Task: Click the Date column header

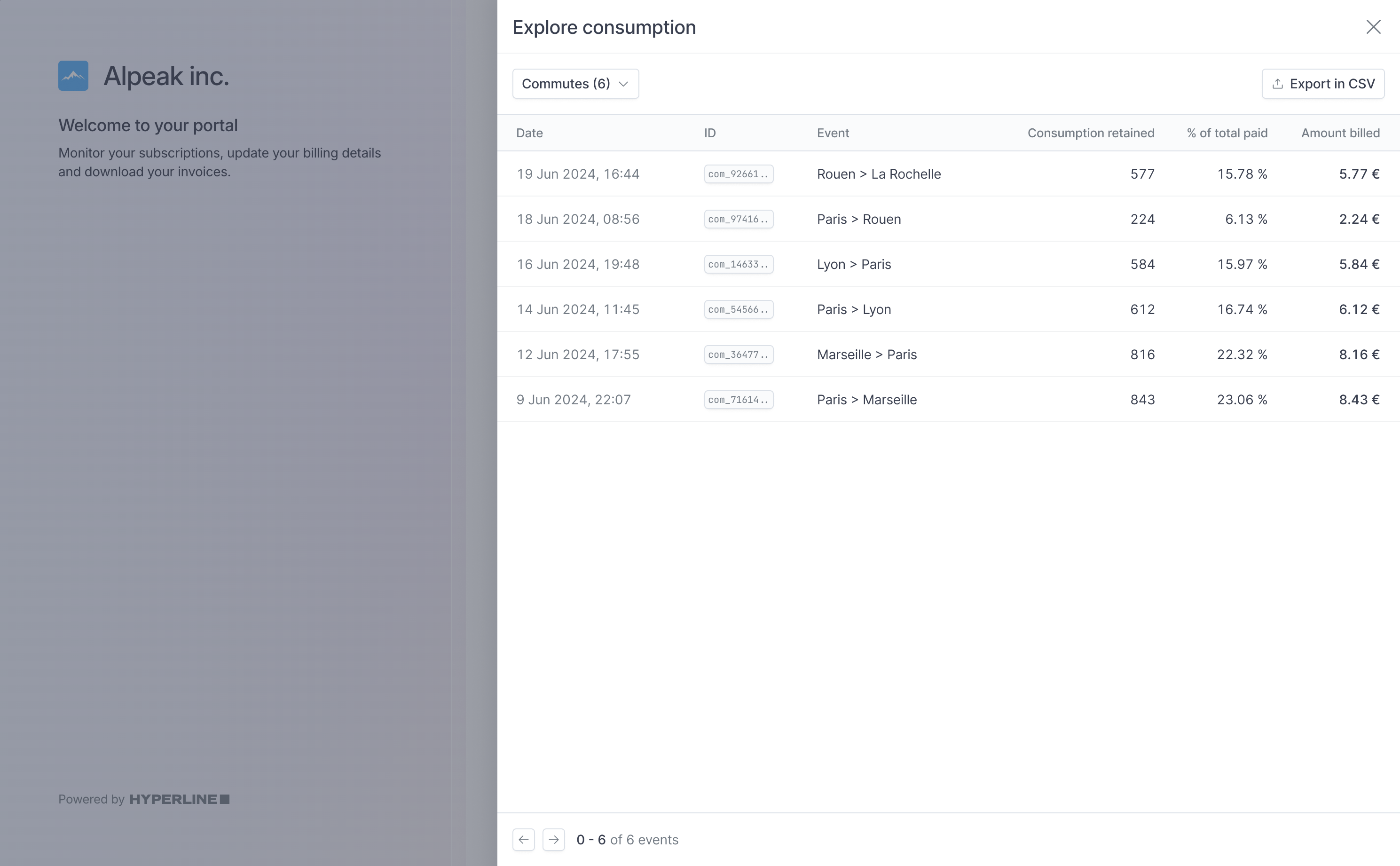Action: [x=529, y=133]
